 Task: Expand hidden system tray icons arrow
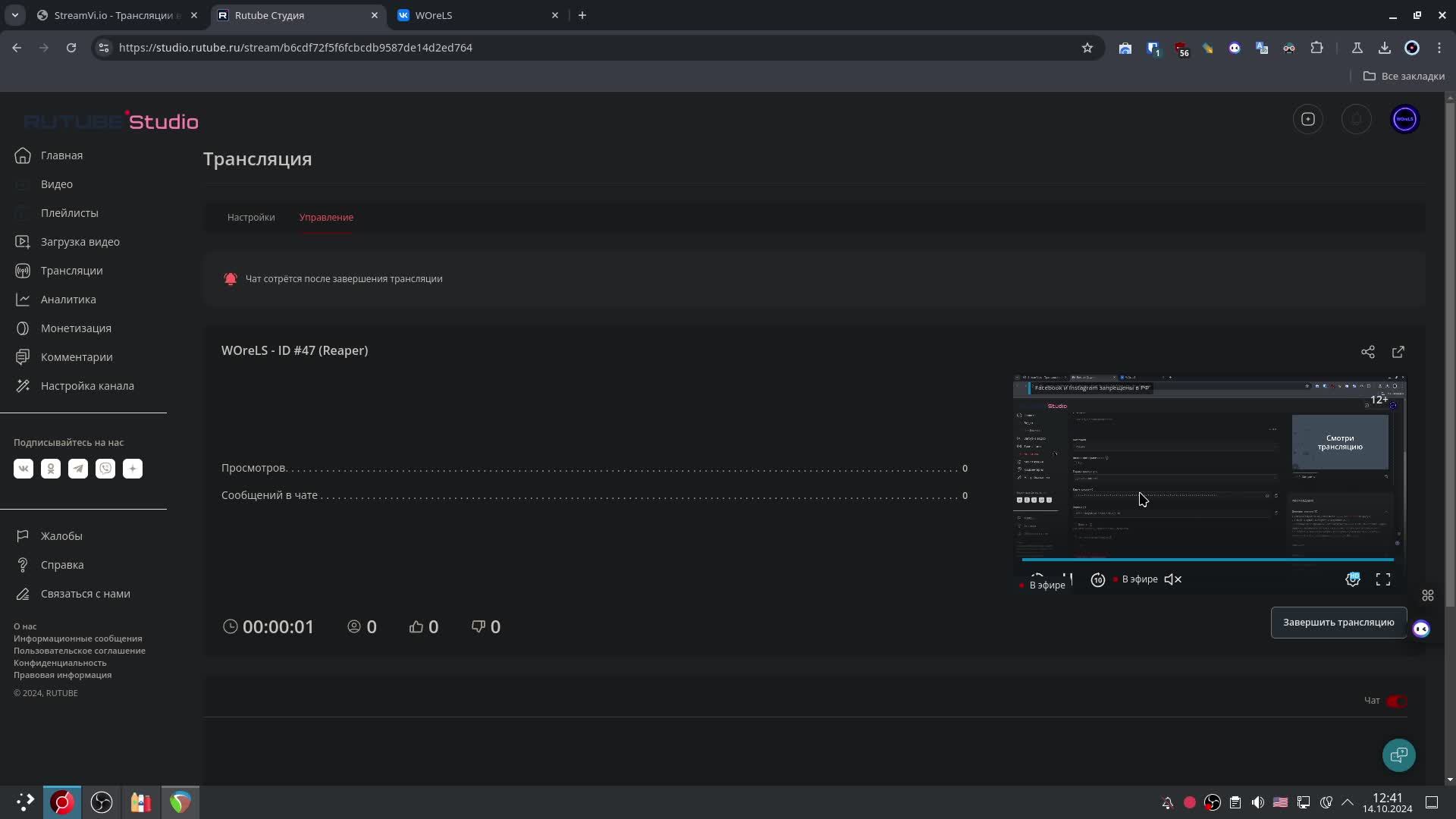[x=1348, y=802]
